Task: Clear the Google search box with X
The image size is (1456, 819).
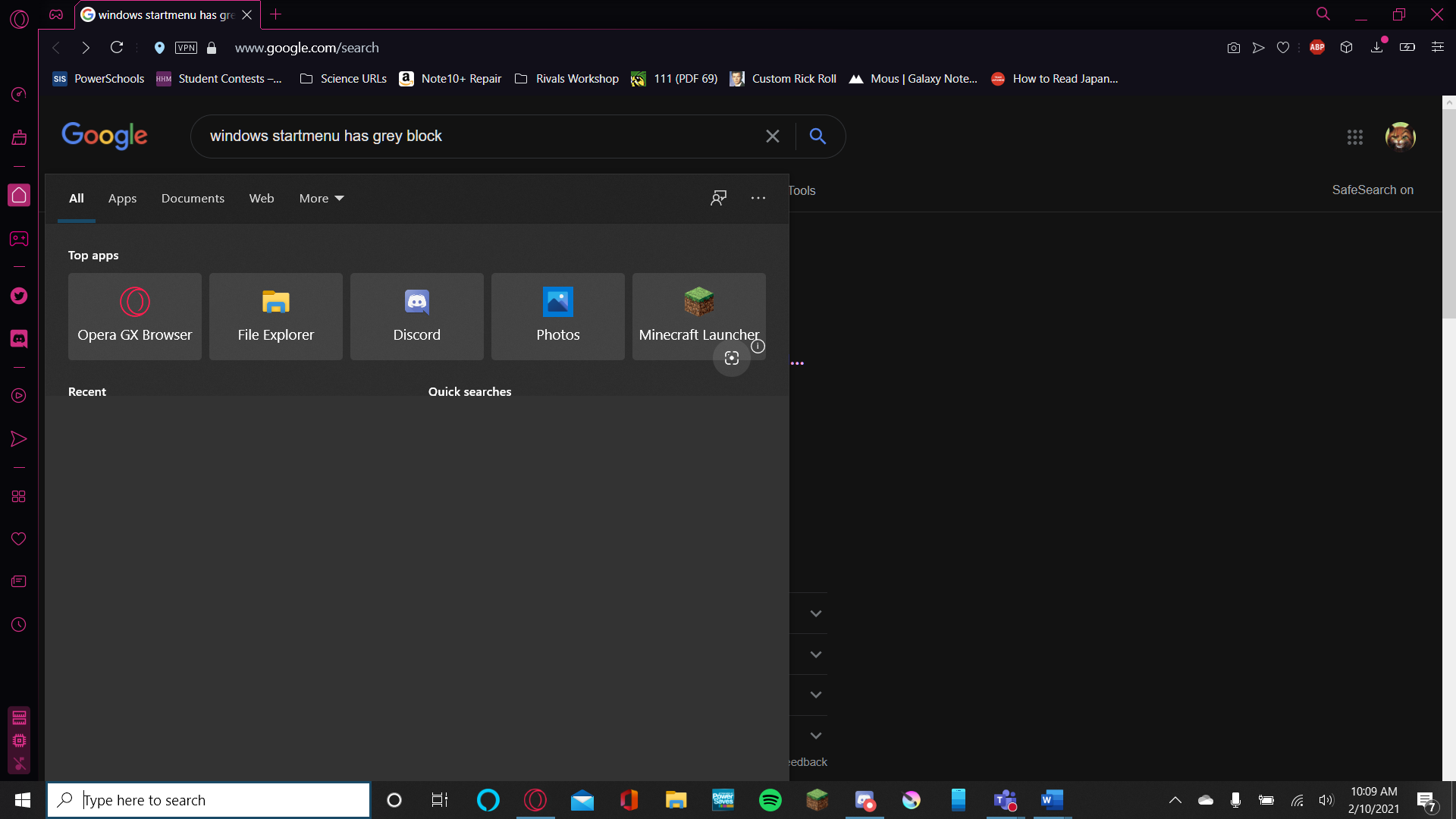Action: (773, 136)
